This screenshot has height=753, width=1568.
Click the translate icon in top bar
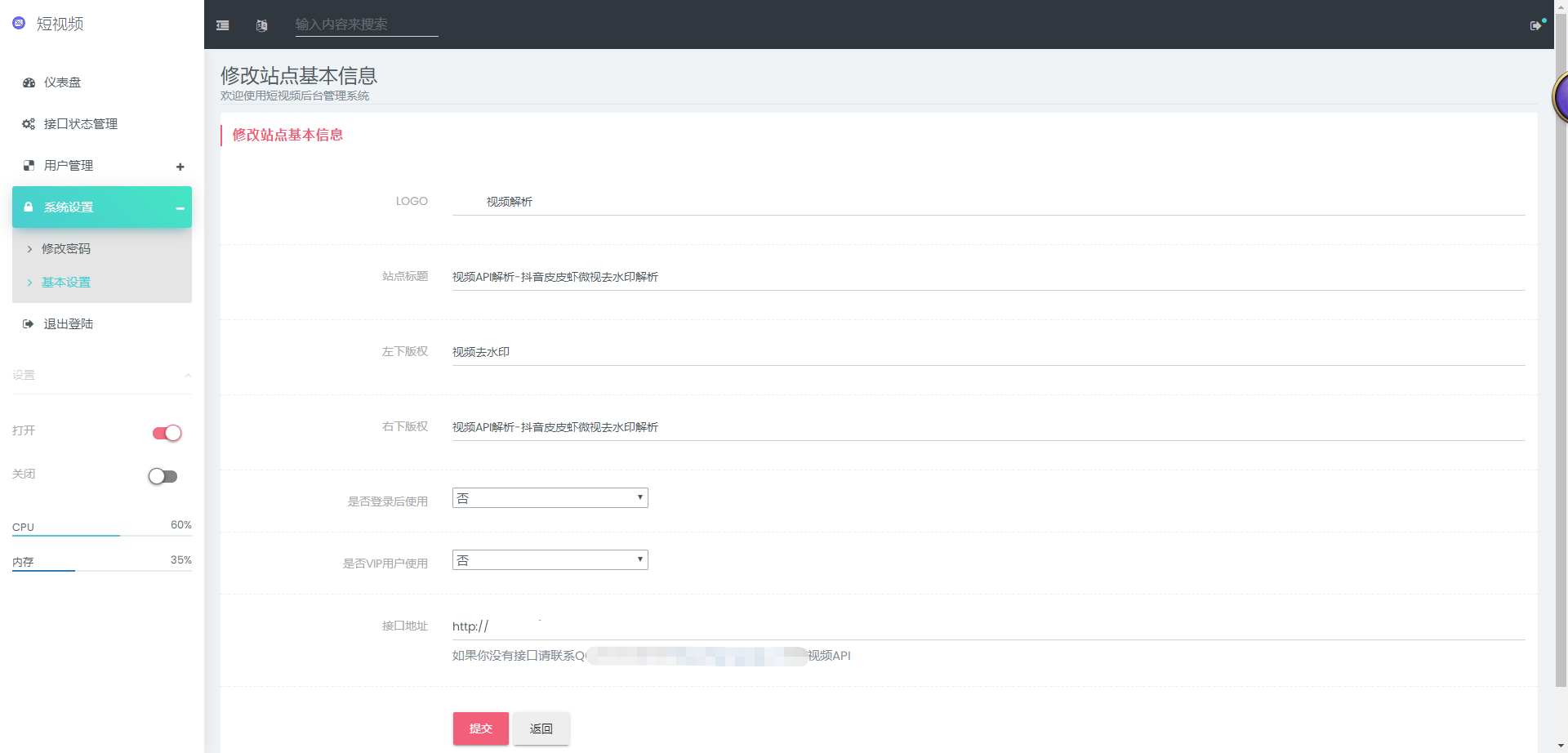(261, 25)
